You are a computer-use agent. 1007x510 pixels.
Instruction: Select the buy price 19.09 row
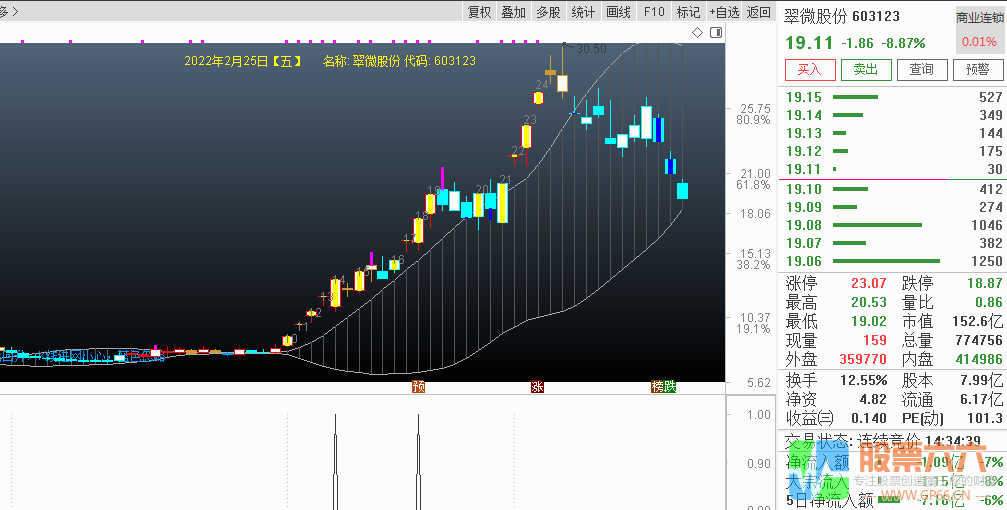coord(893,207)
